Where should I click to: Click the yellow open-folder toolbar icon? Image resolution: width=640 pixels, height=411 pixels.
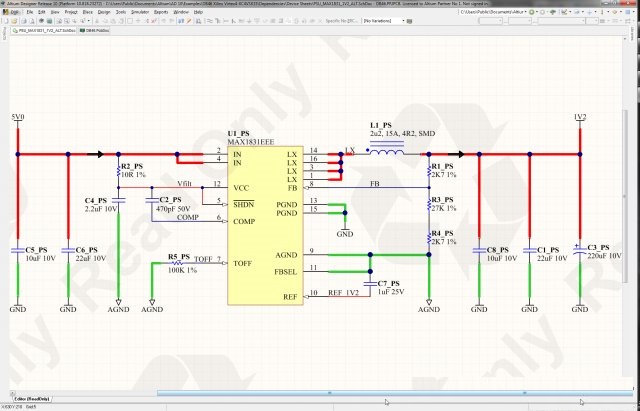13,21
